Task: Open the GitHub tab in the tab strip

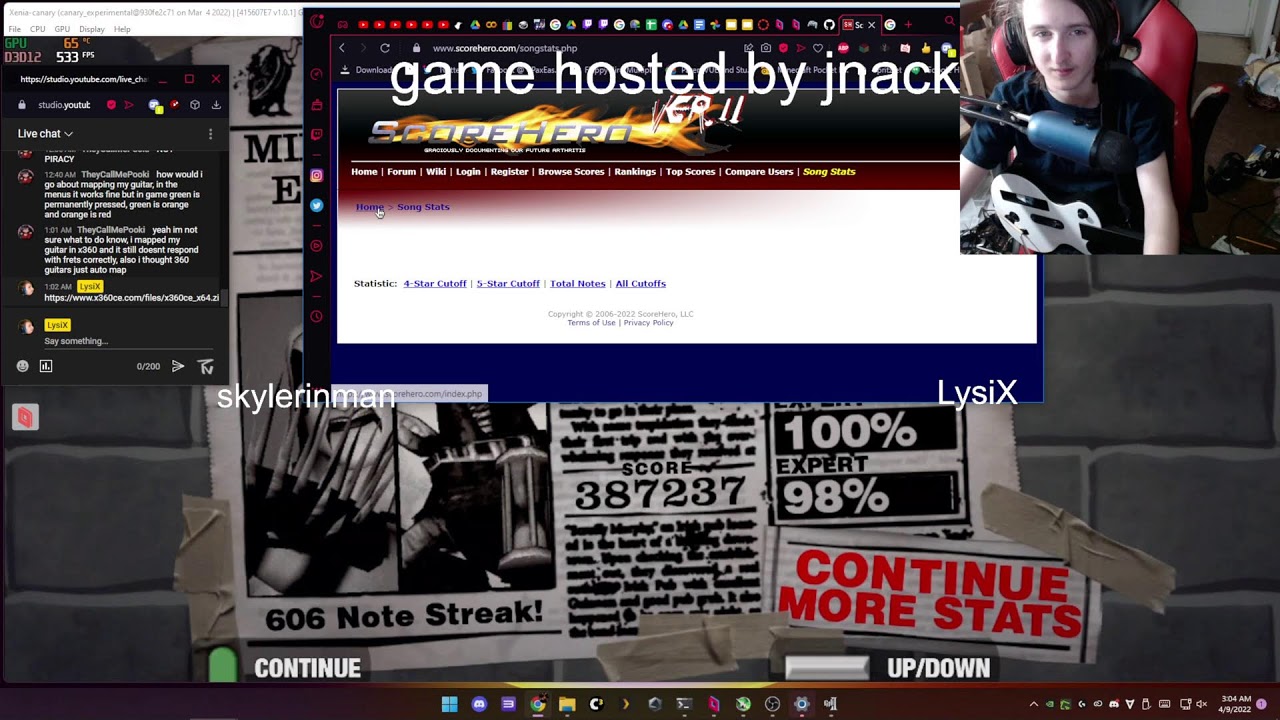Action: 829,25
